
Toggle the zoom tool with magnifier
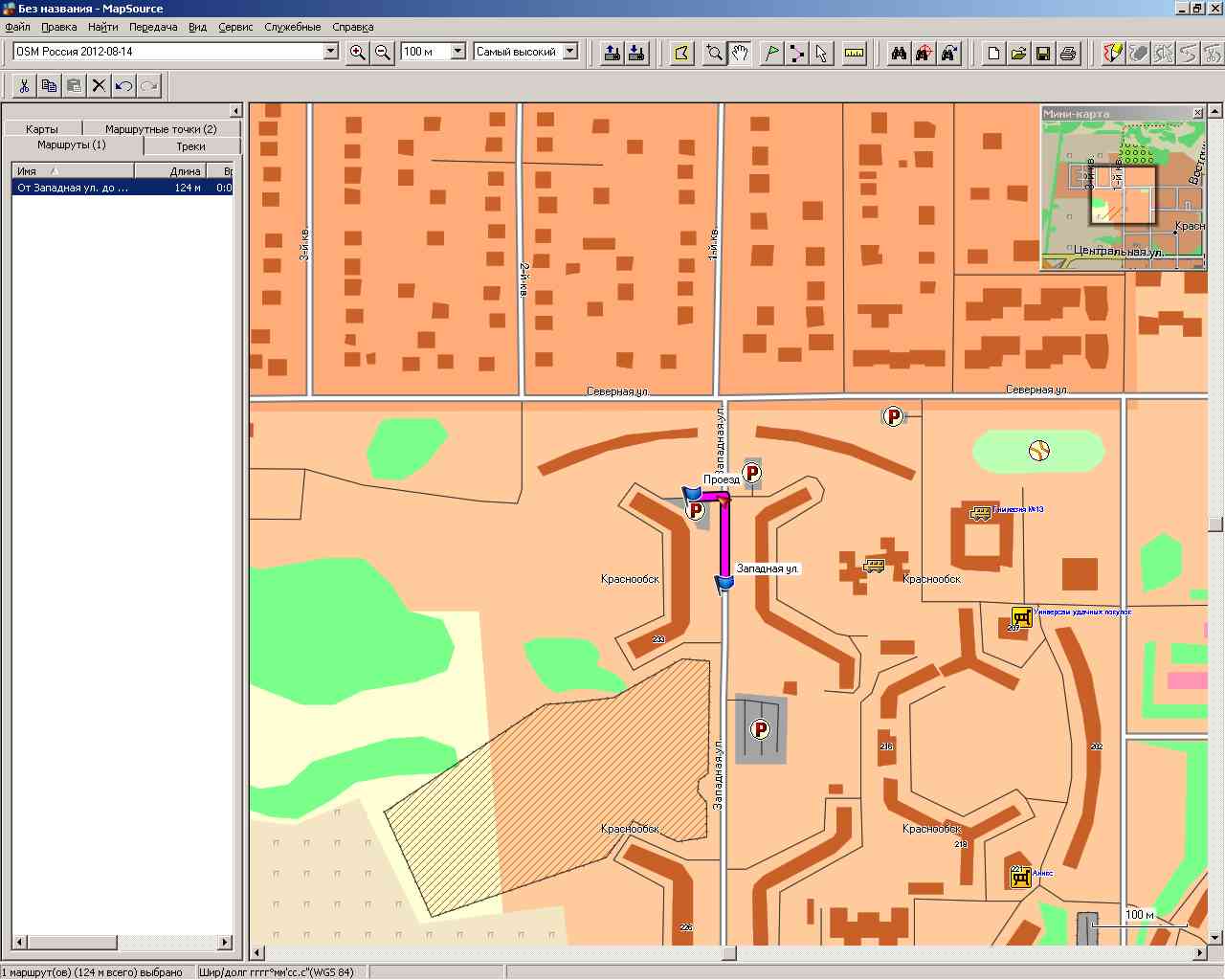(714, 53)
